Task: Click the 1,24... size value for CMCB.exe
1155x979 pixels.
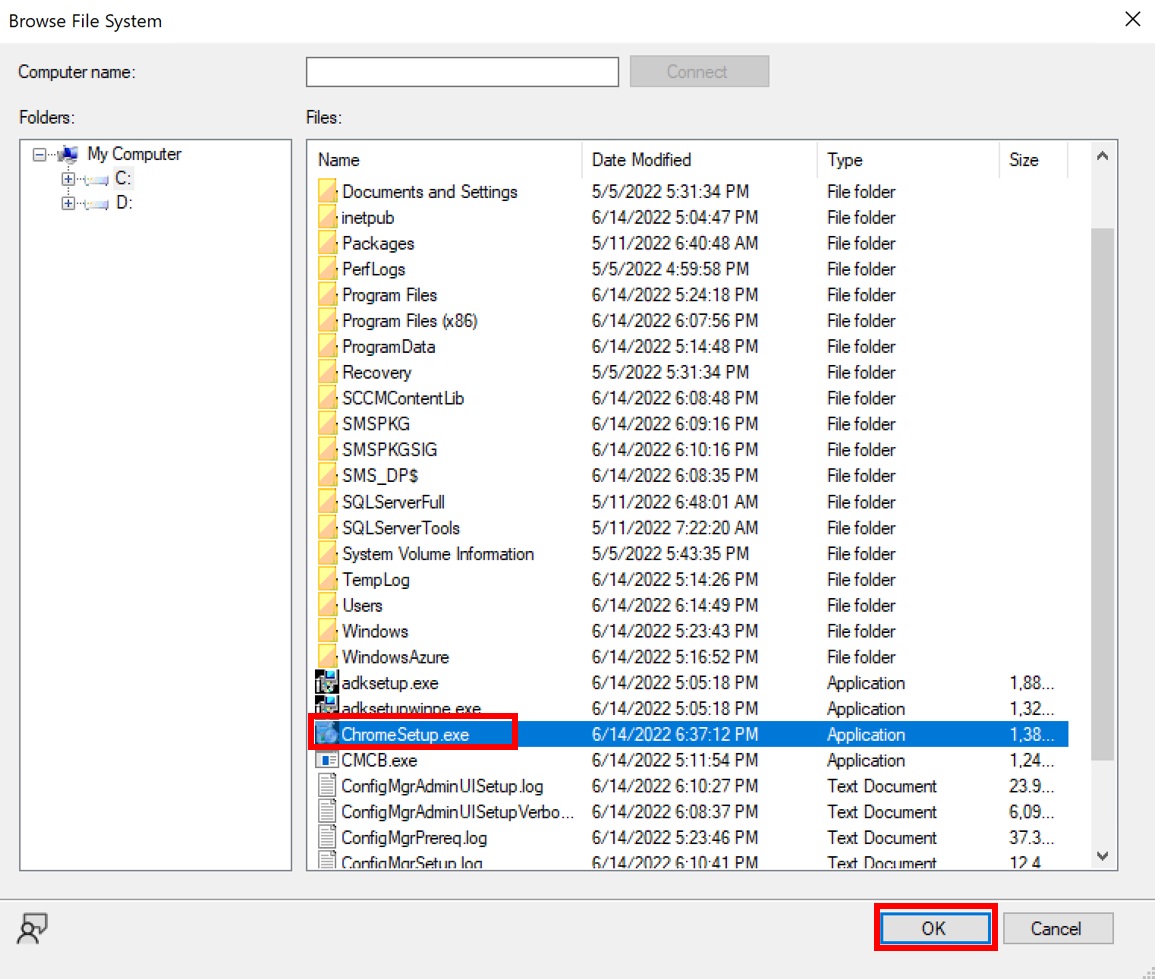Action: (x=1031, y=760)
